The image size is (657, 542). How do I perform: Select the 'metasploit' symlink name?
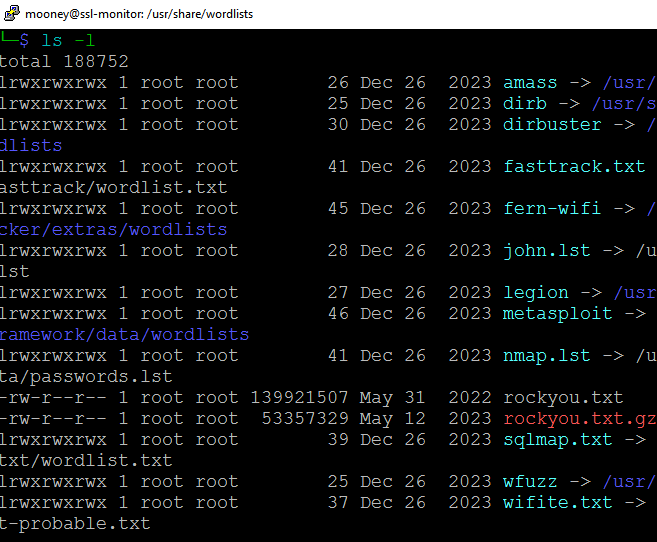557,313
